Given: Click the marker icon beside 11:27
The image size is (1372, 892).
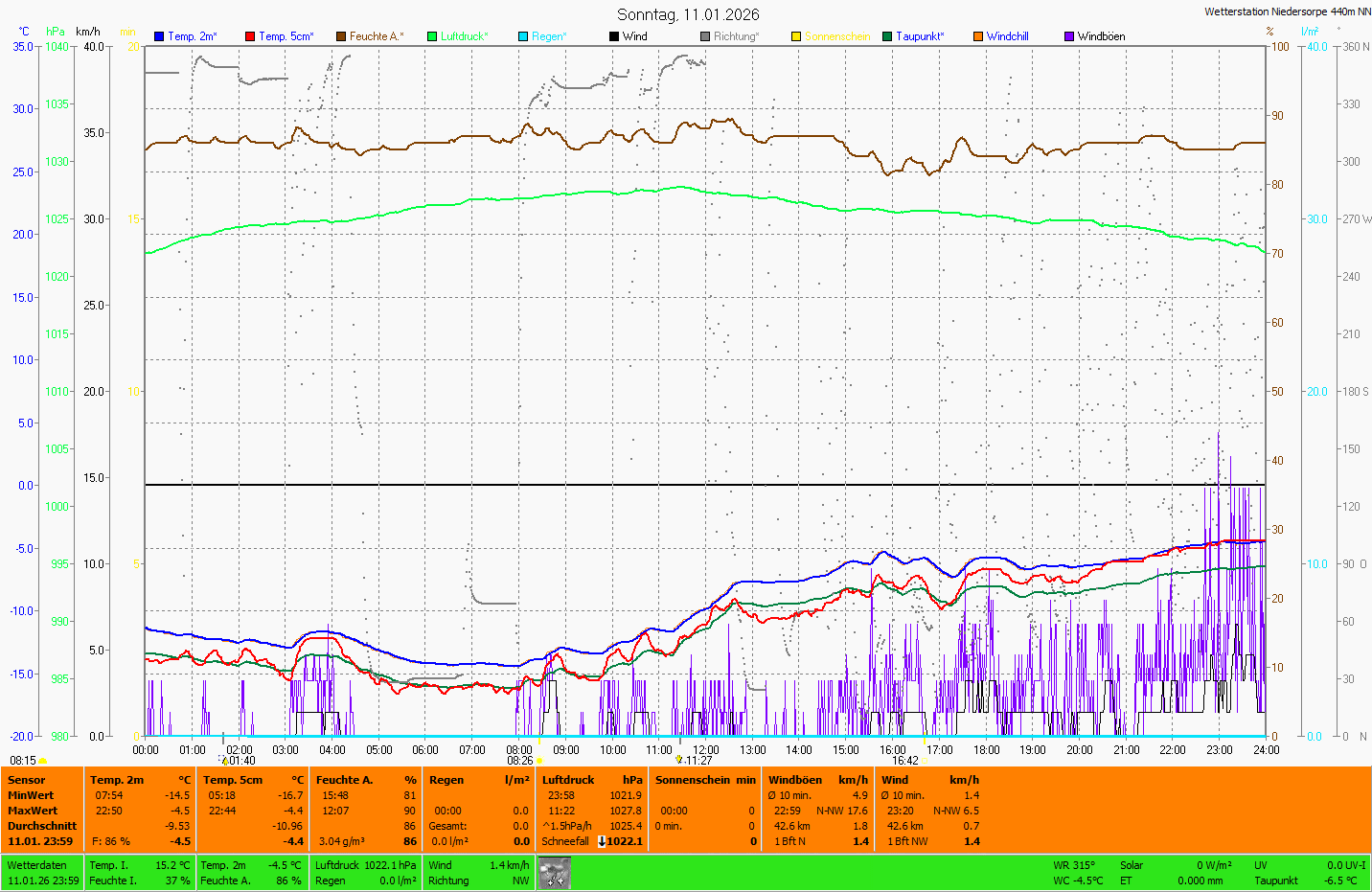Looking at the screenshot, I should tap(678, 760).
